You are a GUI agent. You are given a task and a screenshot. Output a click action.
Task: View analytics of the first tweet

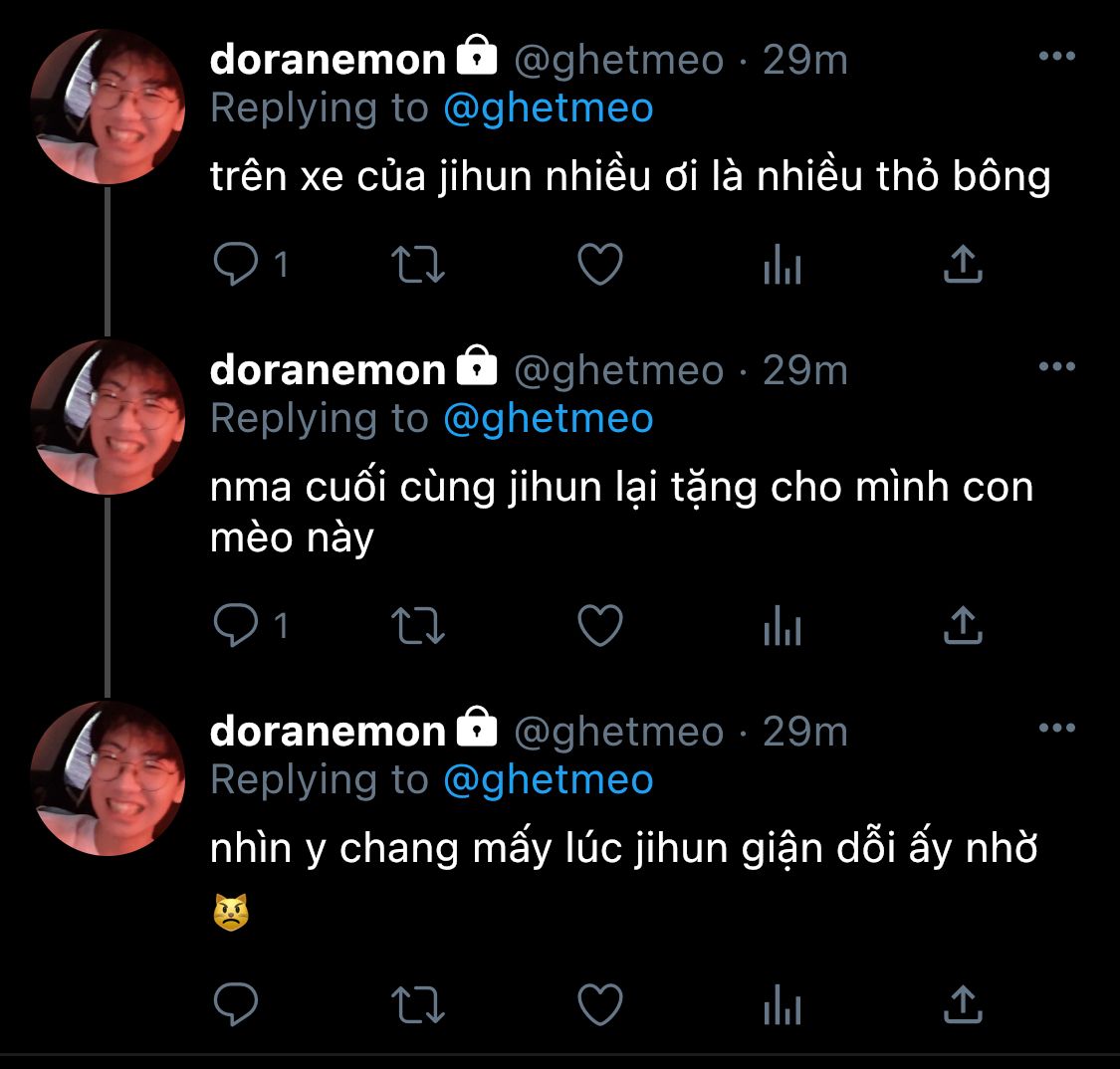point(783,264)
